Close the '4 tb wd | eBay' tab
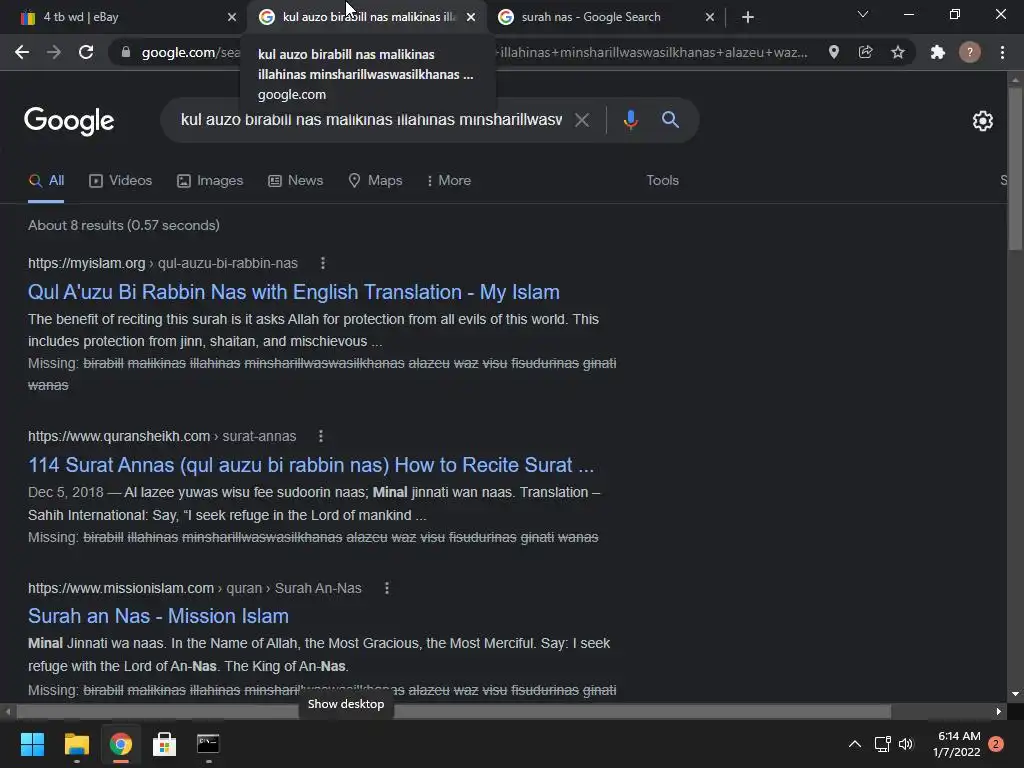Screen dimensions: 1024x768 tap(232, 17)
